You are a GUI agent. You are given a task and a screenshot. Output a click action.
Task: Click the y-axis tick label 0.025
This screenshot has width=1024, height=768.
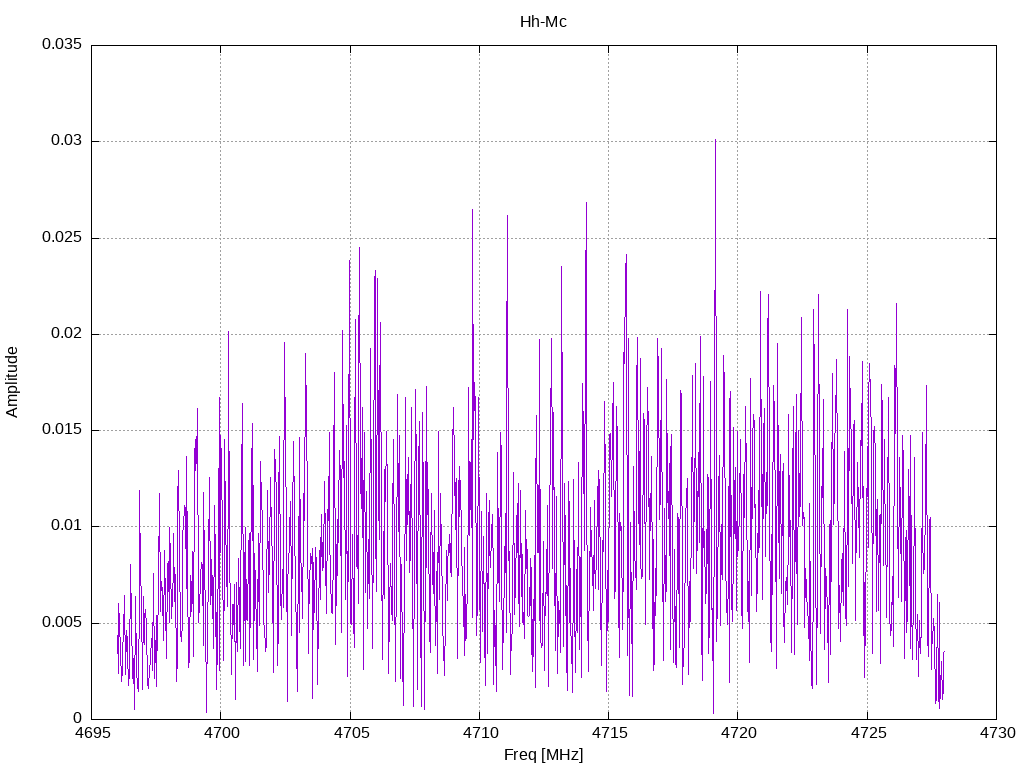62,237
